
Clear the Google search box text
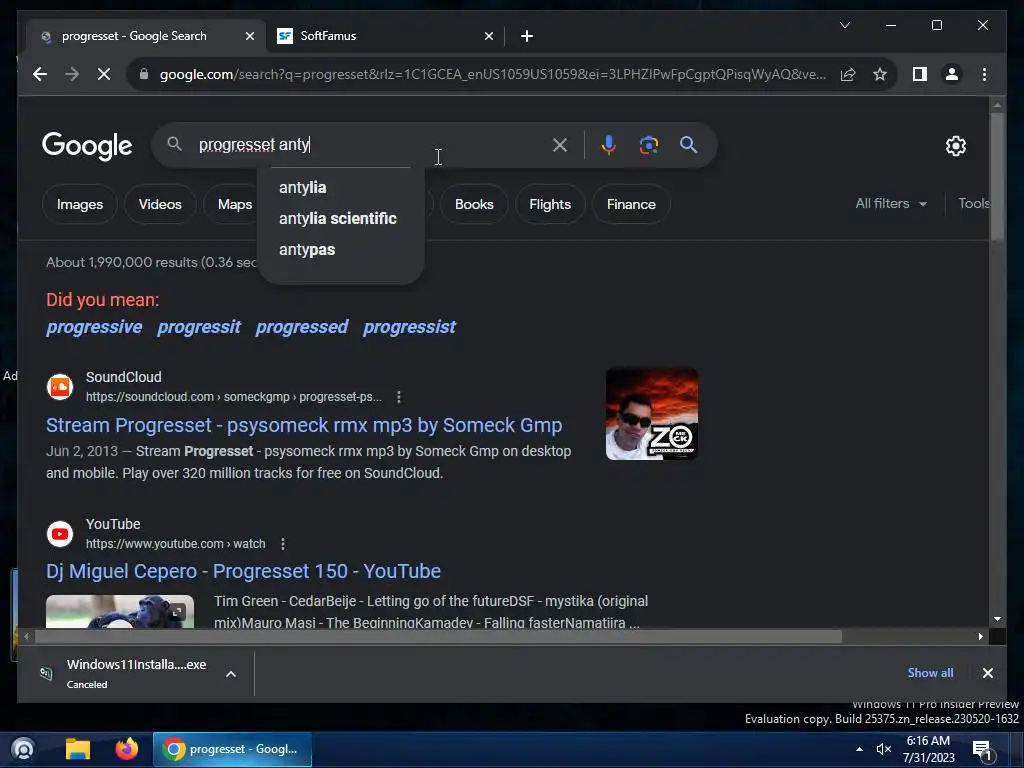click(560, 145)
